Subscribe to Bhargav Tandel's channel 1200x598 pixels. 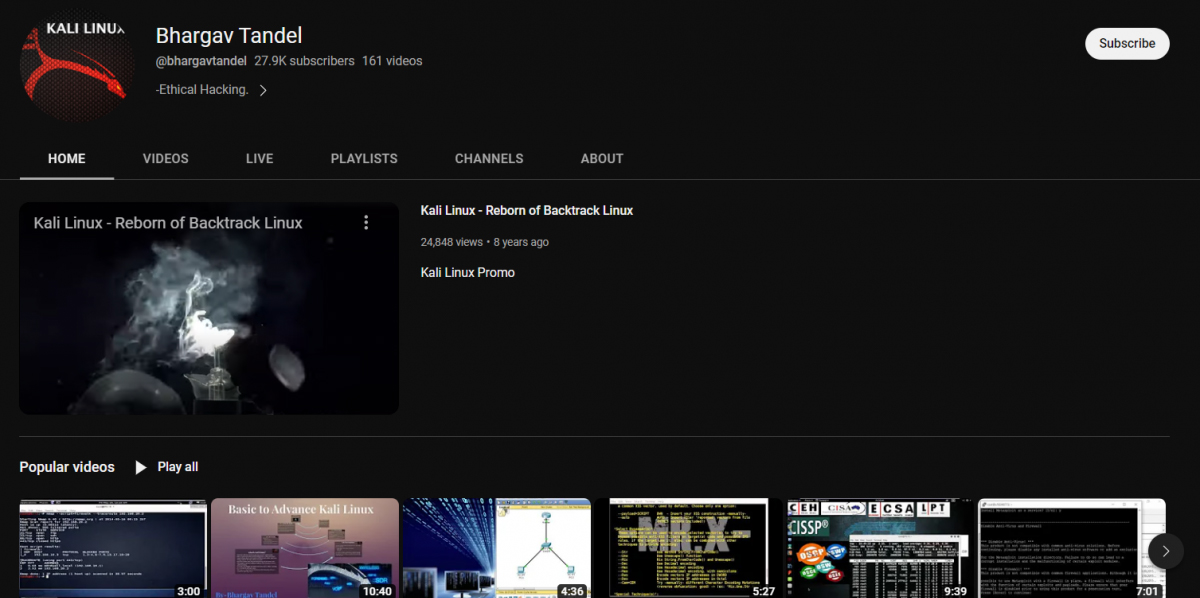1127,44
